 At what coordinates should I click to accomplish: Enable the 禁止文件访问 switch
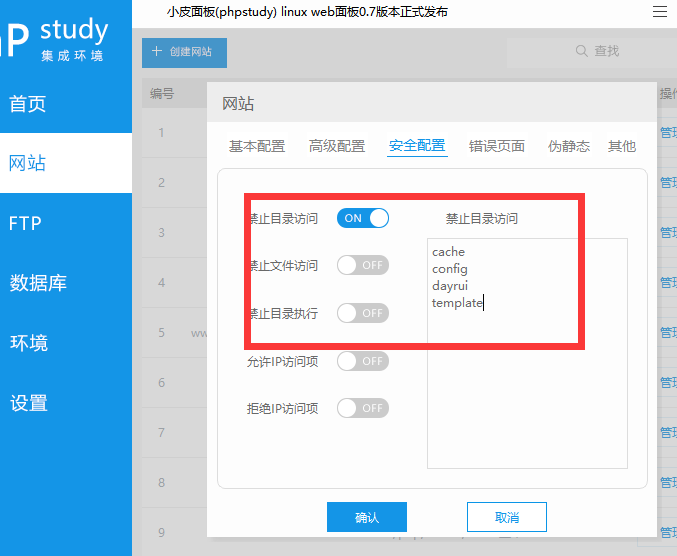(363, 265)
